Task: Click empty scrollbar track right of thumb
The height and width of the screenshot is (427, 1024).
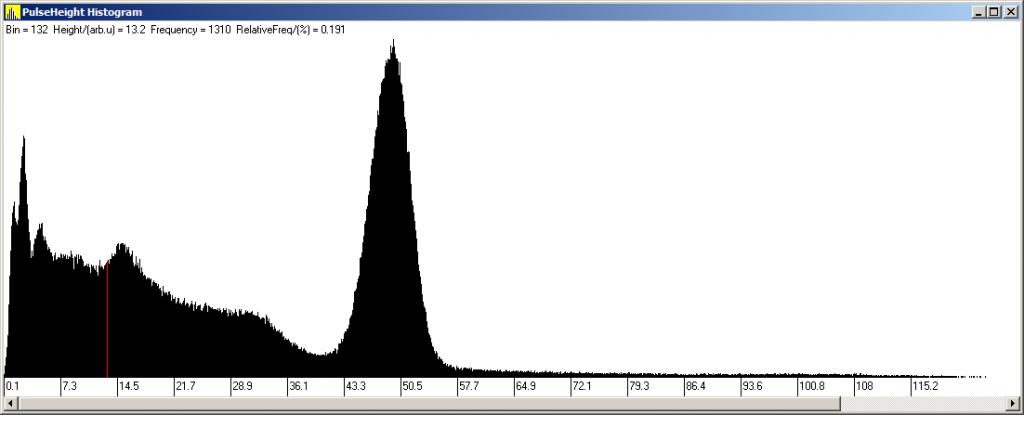Action: click(x=920, y=403)
